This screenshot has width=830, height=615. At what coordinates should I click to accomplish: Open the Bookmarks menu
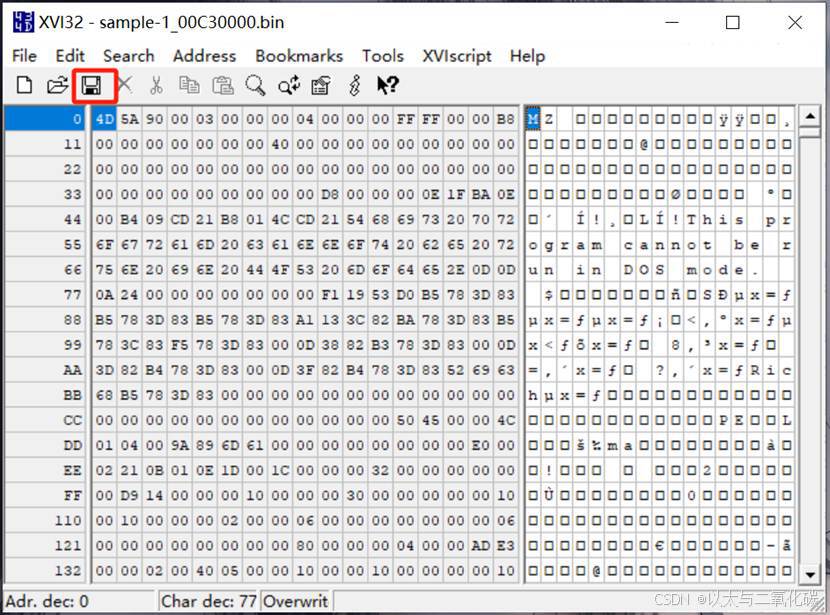click(x=299, y=56)
